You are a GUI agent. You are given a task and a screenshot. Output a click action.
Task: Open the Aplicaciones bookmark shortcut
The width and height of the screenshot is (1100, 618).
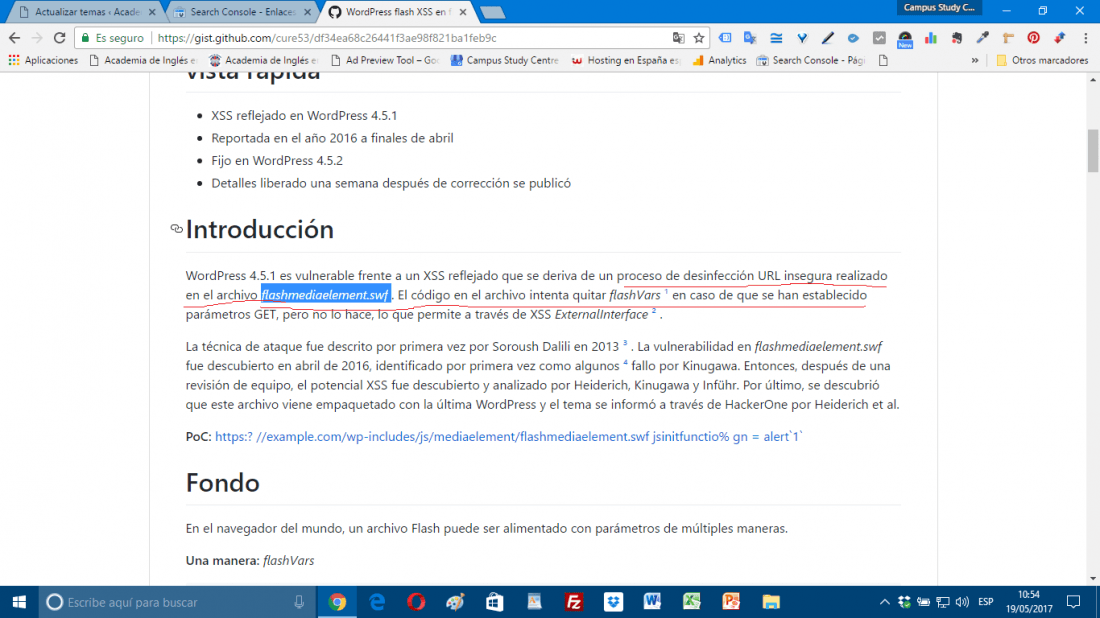(x=43, y=60)
